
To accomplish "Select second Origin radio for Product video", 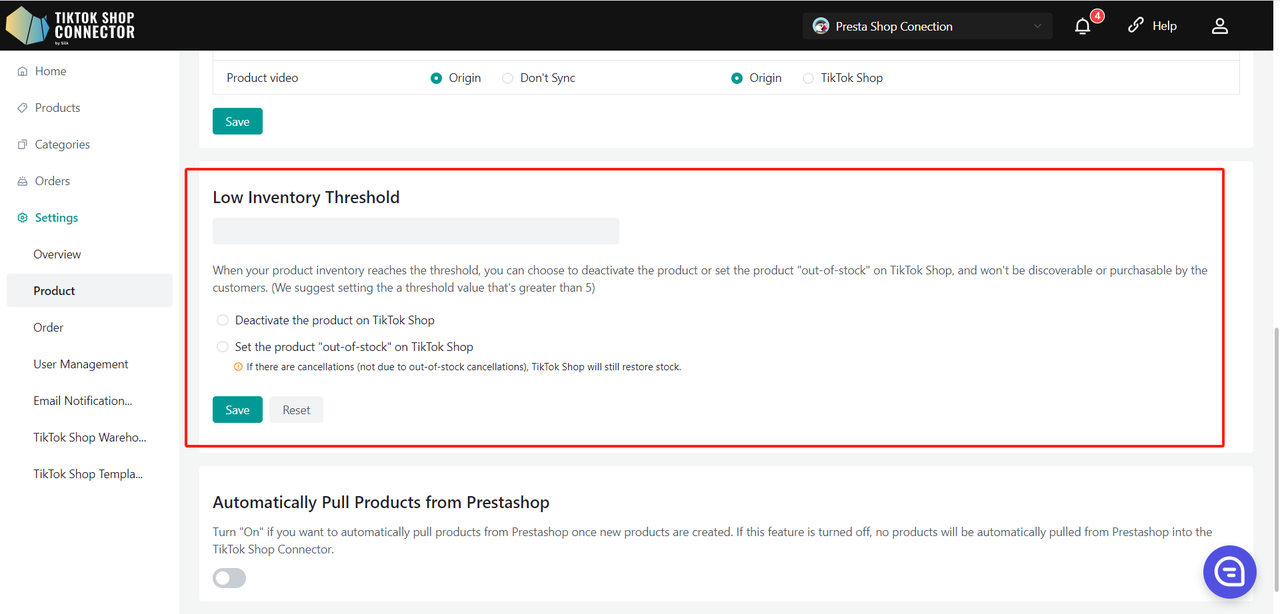I will coord(737,78).
